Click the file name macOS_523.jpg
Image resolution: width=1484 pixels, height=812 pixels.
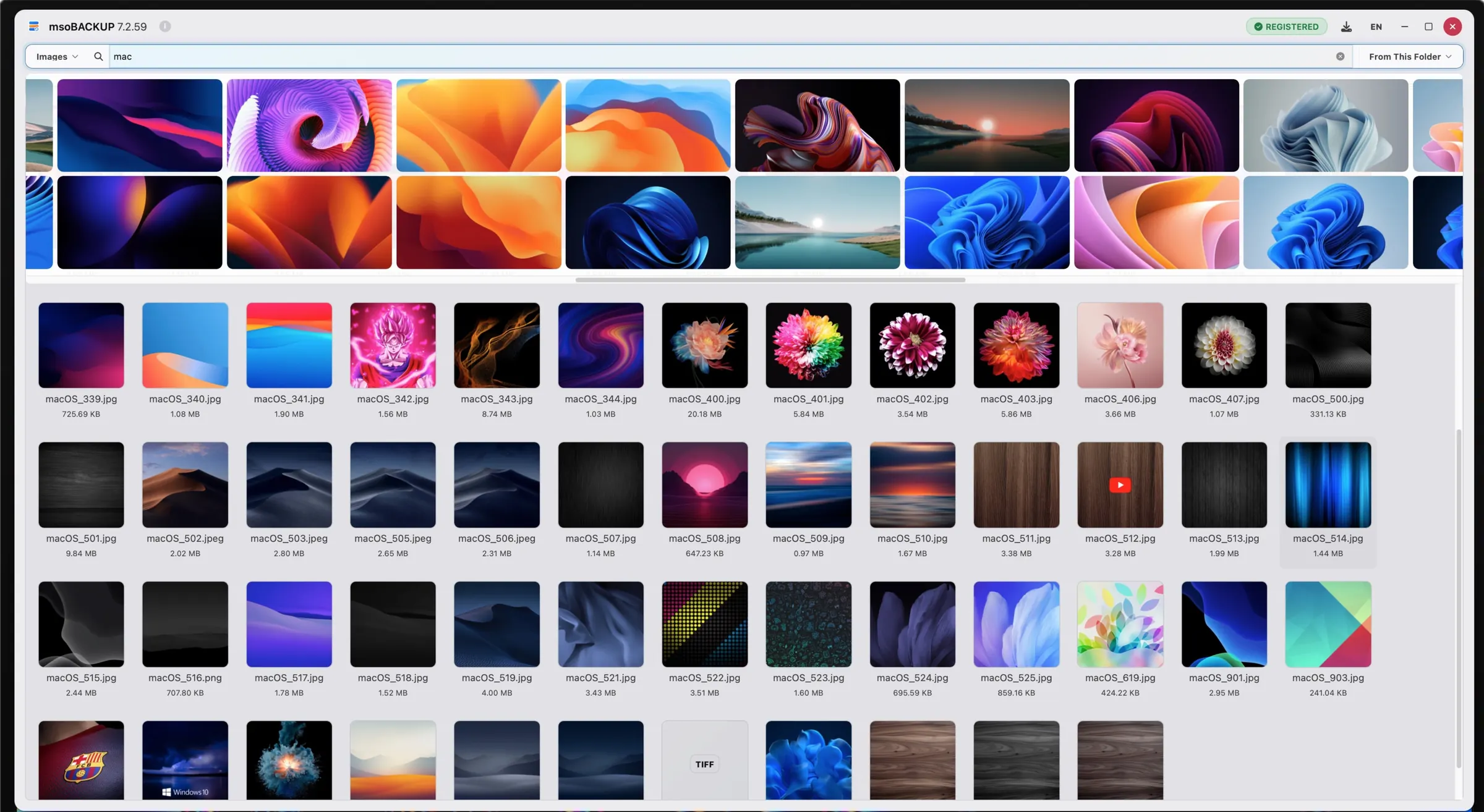(808, 678)
